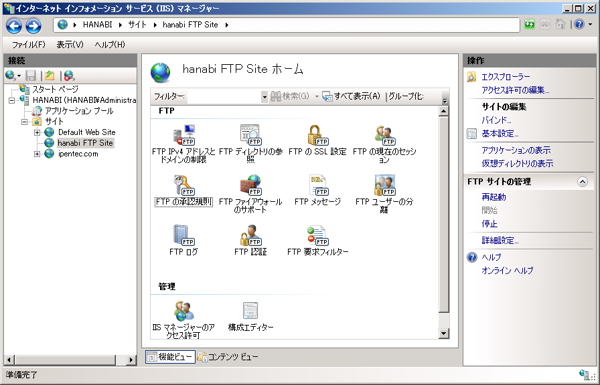
Task: Expand the ipentec.com node
Action: pos(37,154)
